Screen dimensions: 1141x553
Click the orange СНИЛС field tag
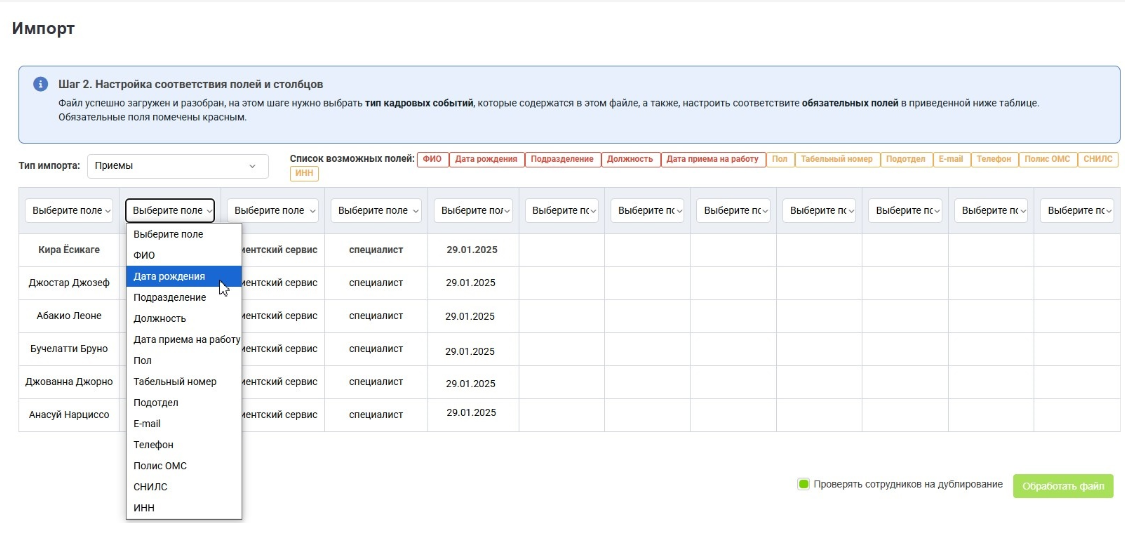[x=1098, y=159]
